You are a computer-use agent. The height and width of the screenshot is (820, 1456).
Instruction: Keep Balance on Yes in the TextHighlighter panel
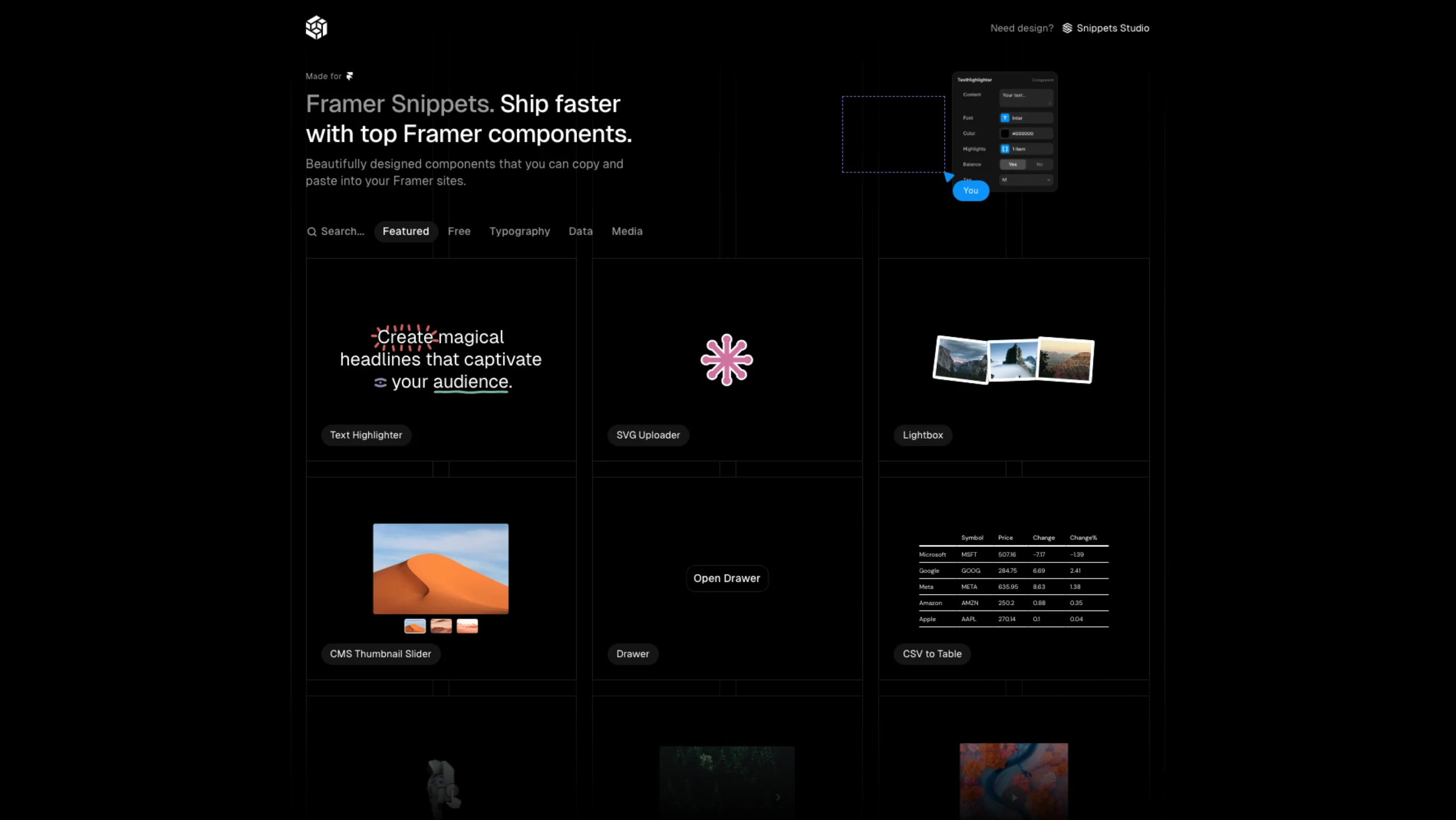click(1013, 164)
